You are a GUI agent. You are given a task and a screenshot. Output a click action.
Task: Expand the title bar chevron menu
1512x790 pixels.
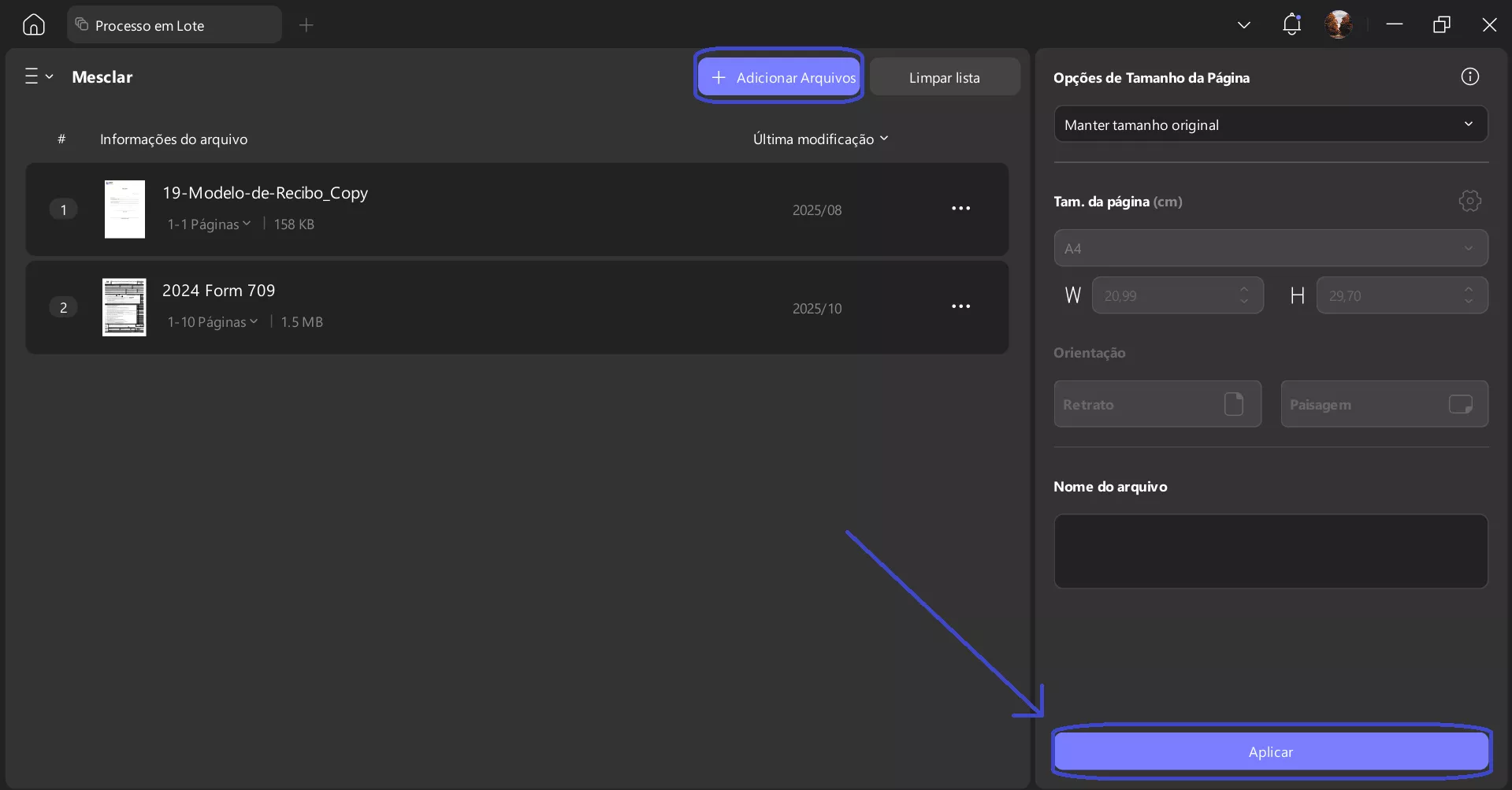1243,24
